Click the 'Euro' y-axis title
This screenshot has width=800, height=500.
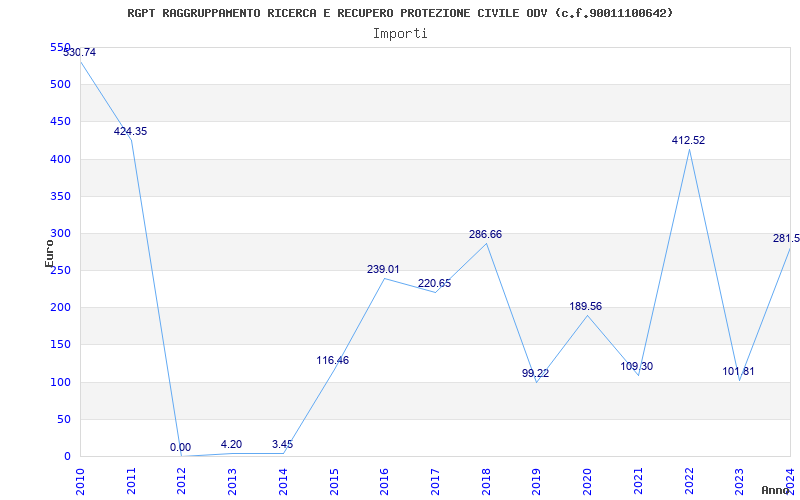click(49, 253)
